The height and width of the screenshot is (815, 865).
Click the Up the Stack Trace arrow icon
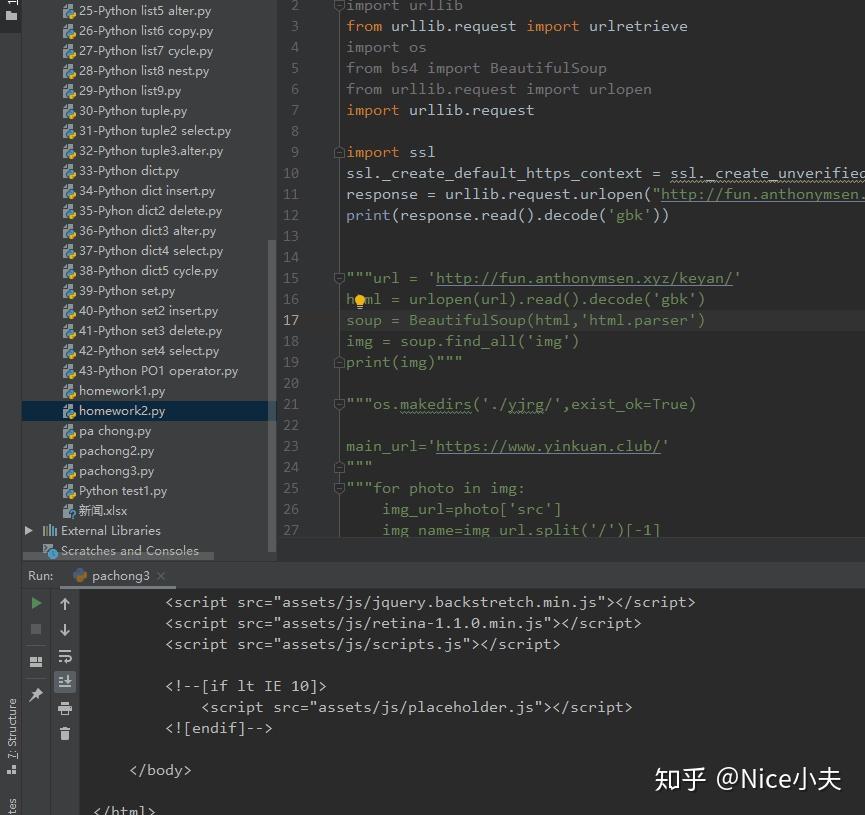pyautogui.click(x=64, y=603)
